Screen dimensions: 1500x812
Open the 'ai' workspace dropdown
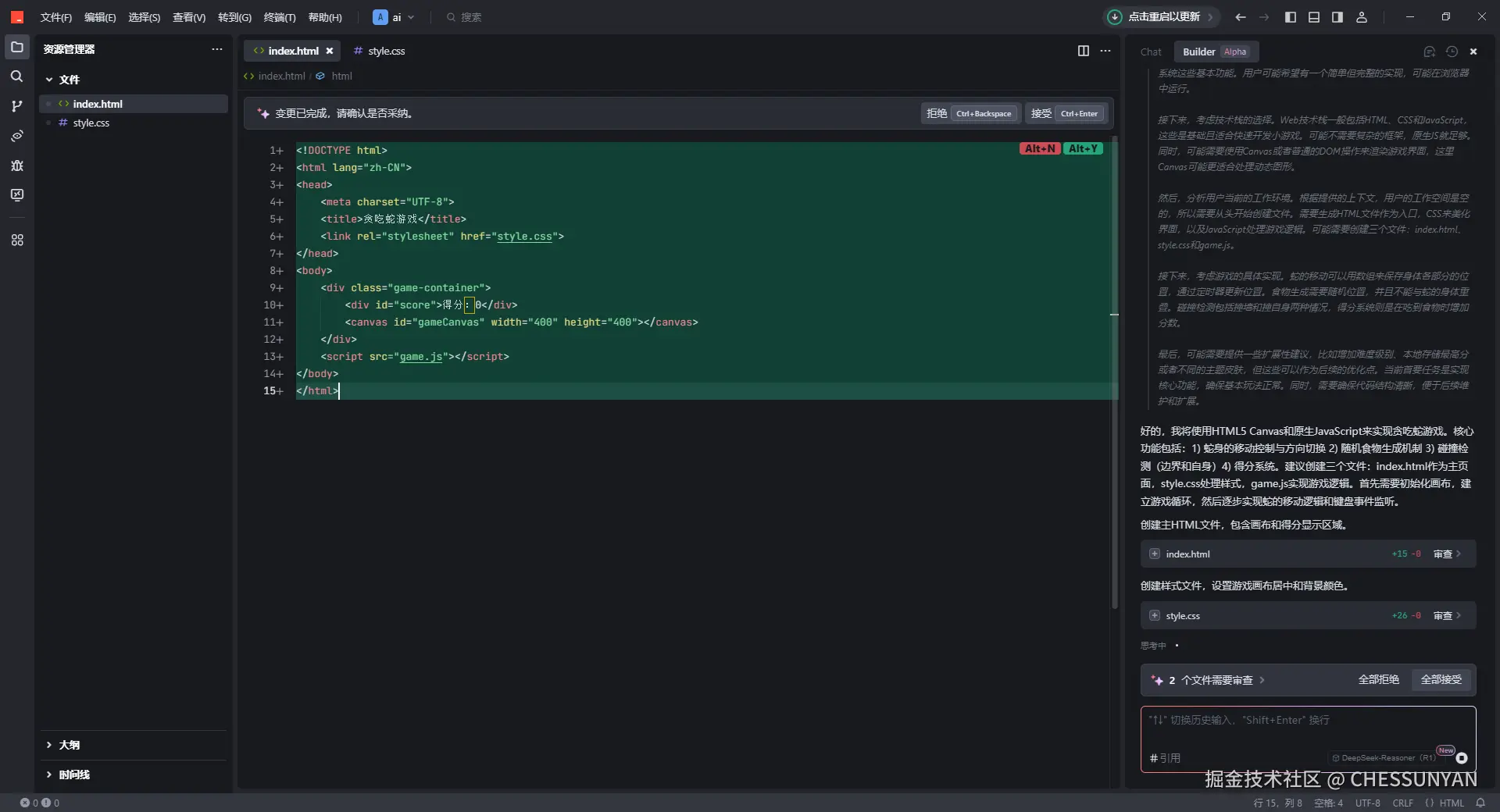click(x=394, y=17)
